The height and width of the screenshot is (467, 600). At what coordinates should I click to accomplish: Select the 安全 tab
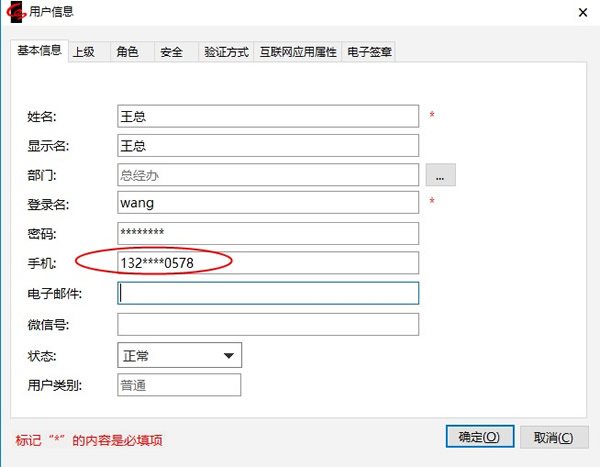171,52
